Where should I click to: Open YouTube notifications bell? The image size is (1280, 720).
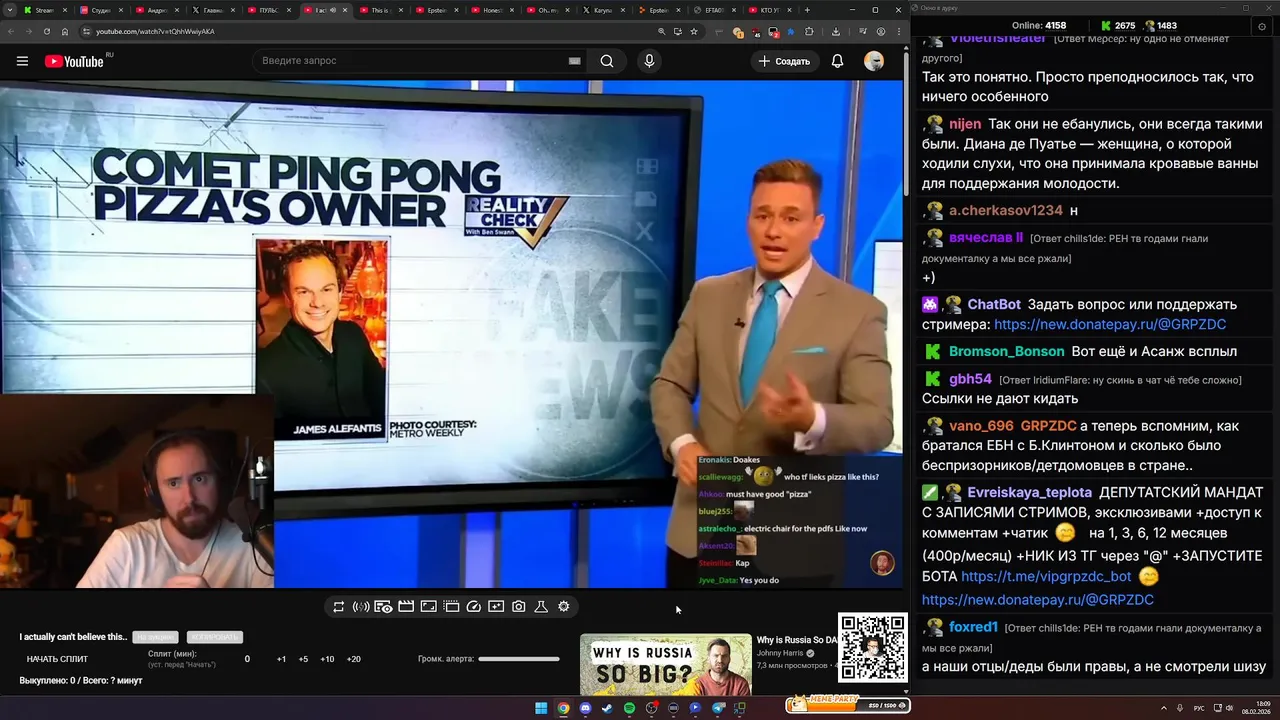tap(837, 61)
